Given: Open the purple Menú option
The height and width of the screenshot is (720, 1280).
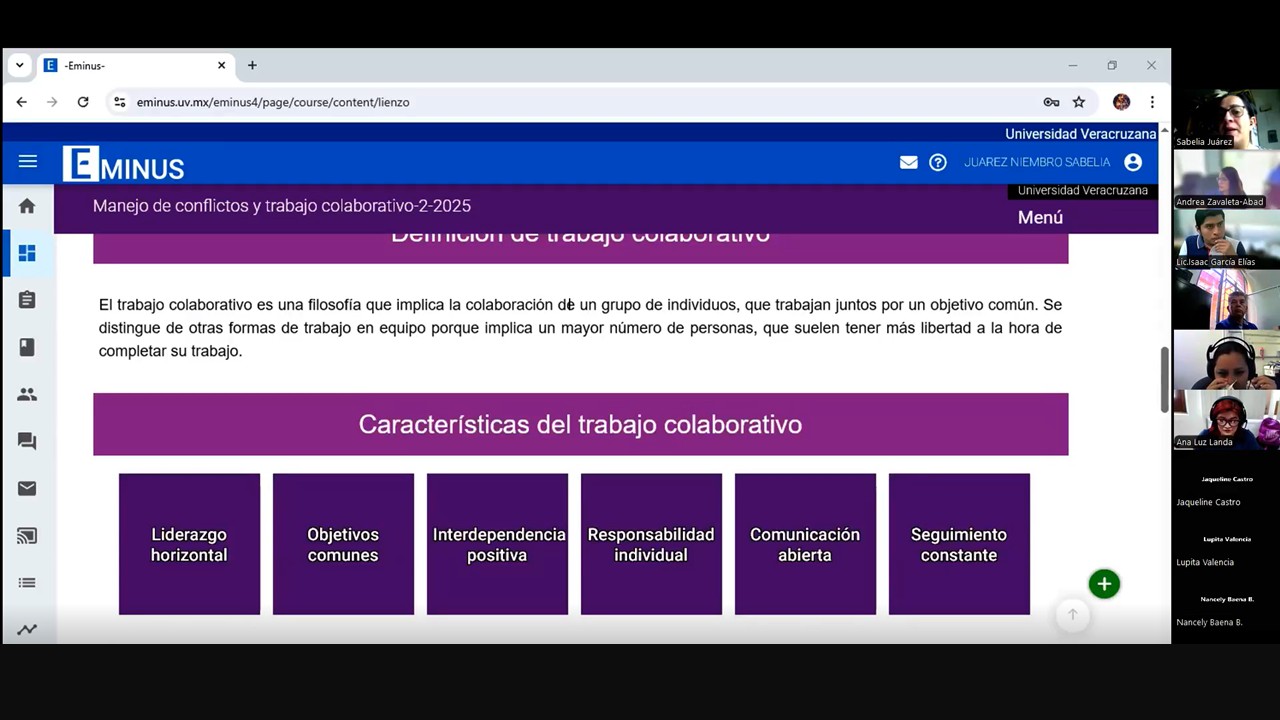Looking at the screenshot, I should (1040, 217).
